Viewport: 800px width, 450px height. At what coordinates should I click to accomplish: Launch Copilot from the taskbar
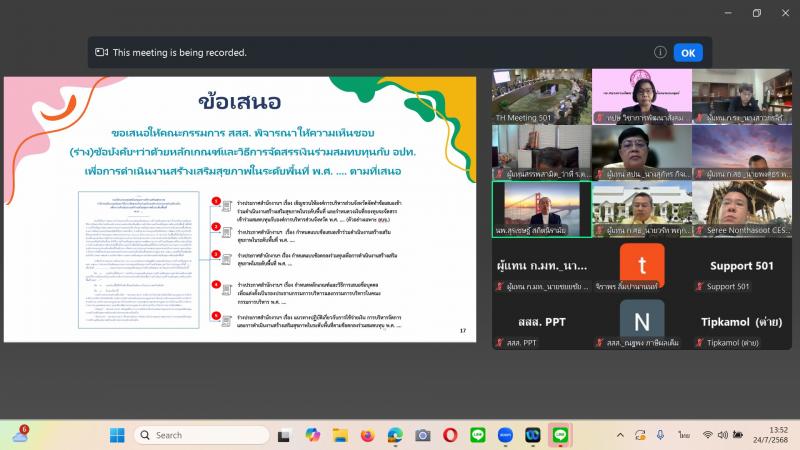(312, 435)
